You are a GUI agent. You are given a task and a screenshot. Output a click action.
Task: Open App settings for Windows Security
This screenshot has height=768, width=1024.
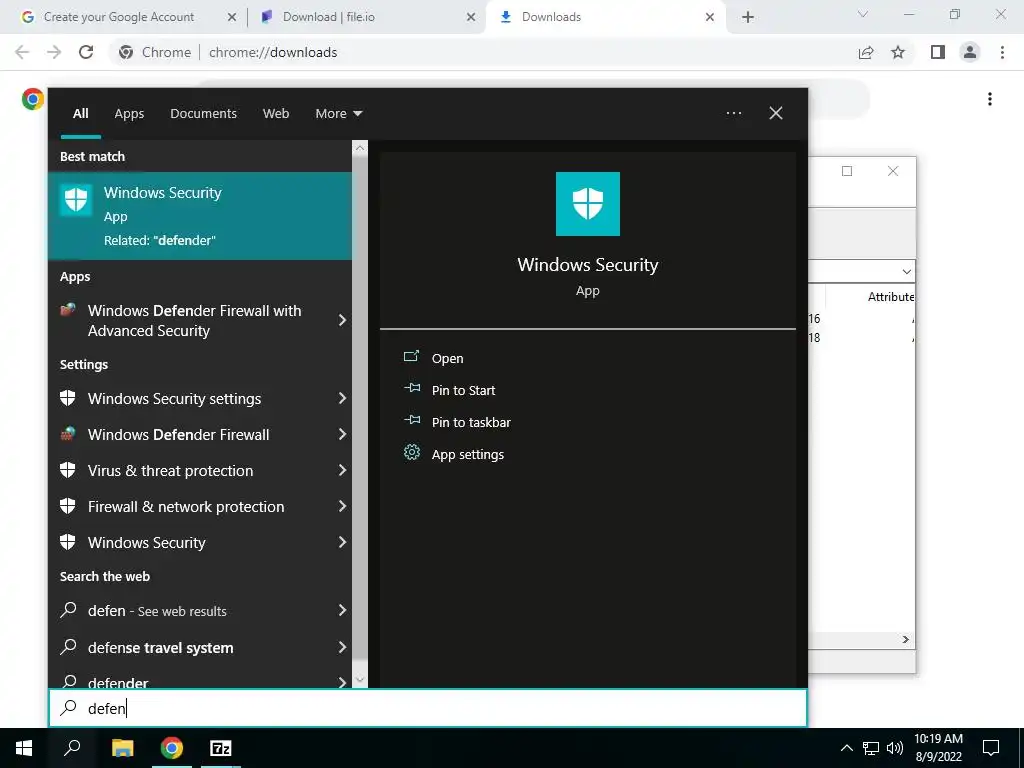[468, 454]
